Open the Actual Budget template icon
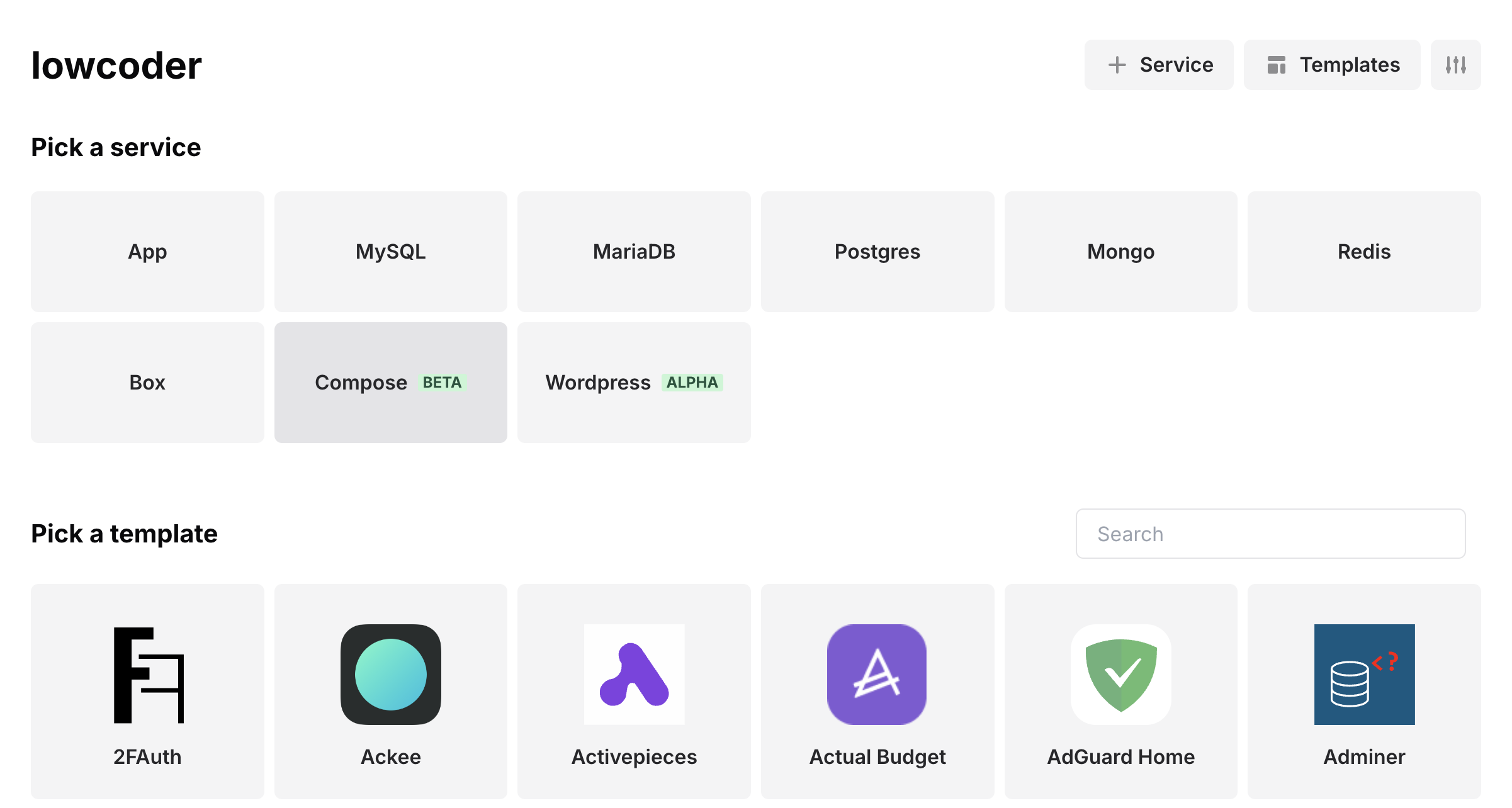This screenshot has width=1512, height=808. [x=877, y=675]
